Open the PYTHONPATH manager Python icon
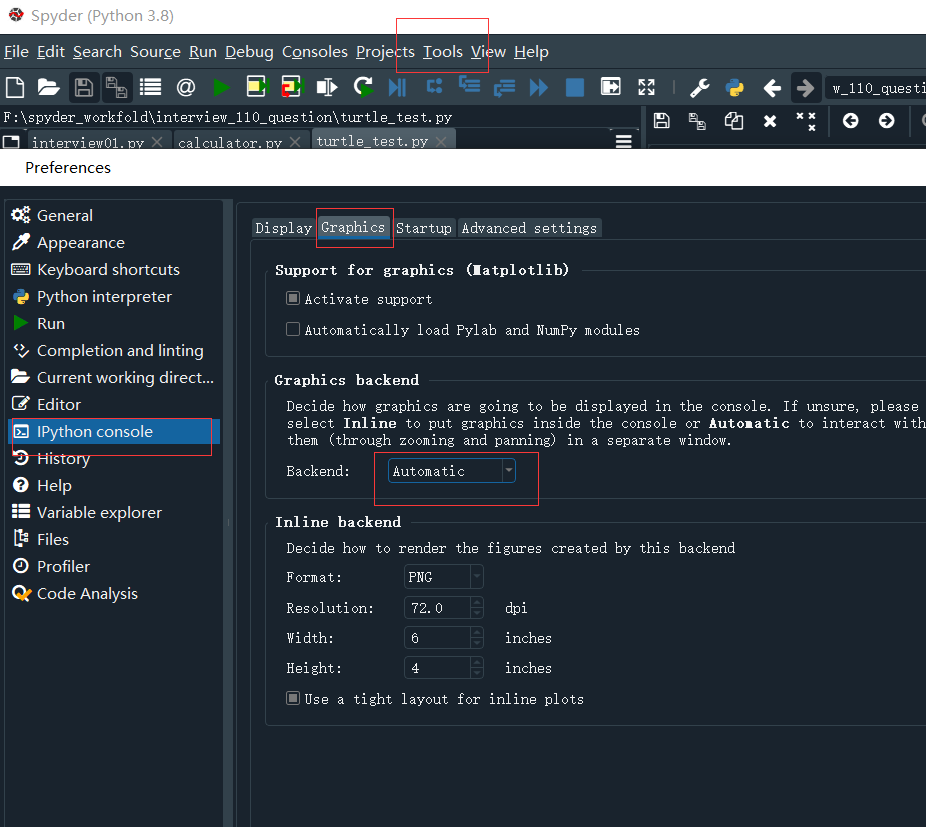The height and width of the screenshot is (827, 926). 735,87
